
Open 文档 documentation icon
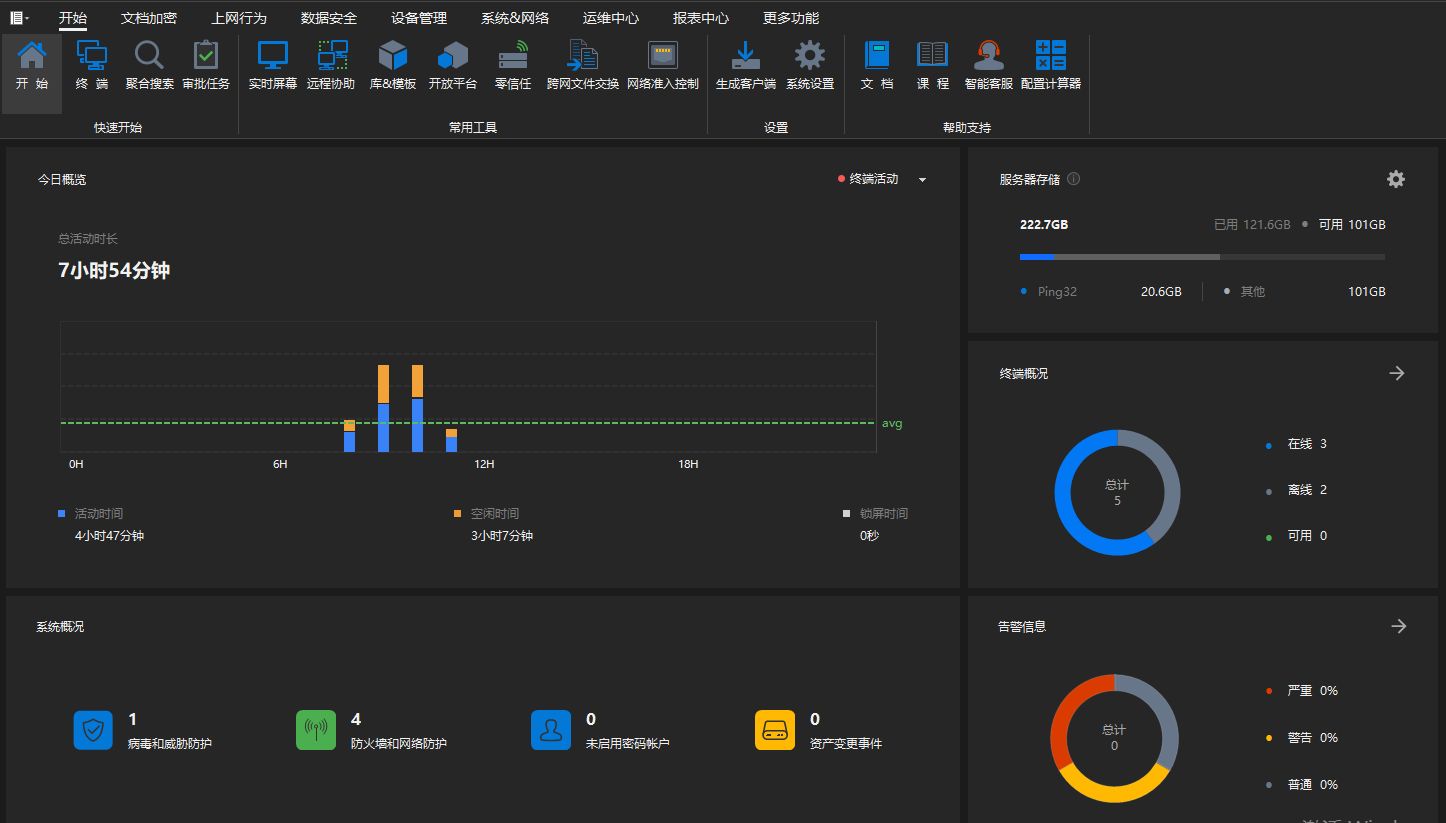pyautogui.click(x=877, y=67)
